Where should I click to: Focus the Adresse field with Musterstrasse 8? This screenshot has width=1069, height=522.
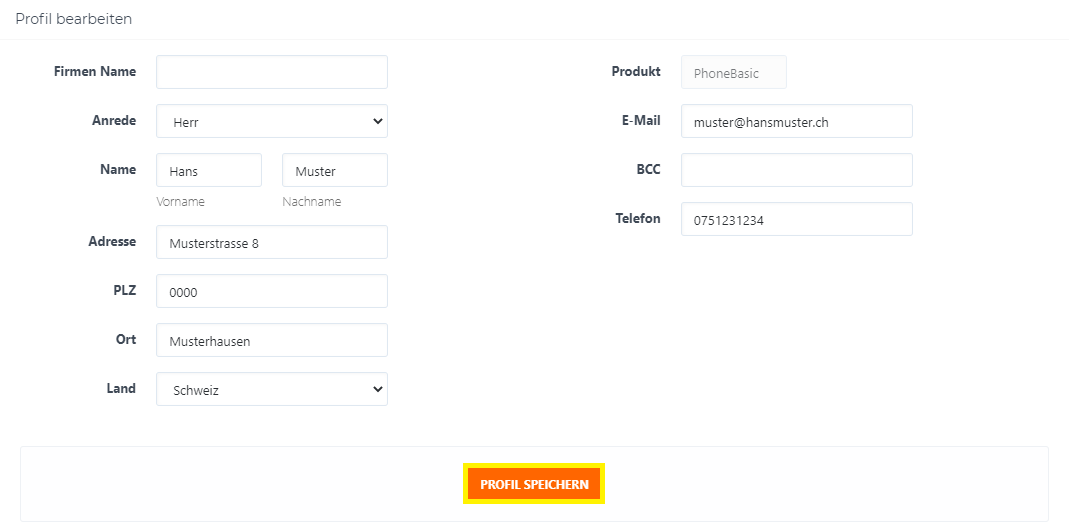click(271, 242)
